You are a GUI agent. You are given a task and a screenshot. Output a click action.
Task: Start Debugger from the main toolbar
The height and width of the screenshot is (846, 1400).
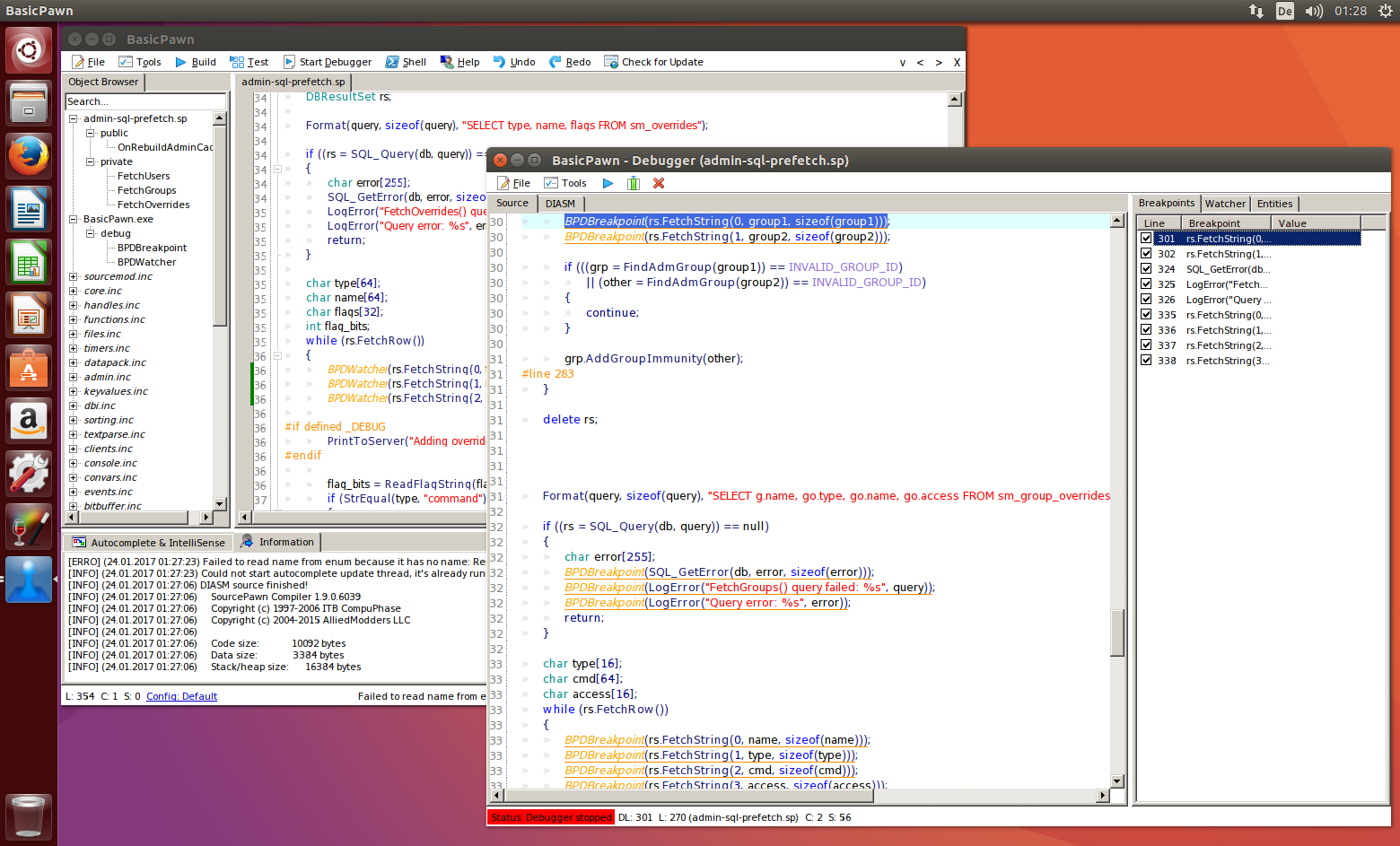328,62
